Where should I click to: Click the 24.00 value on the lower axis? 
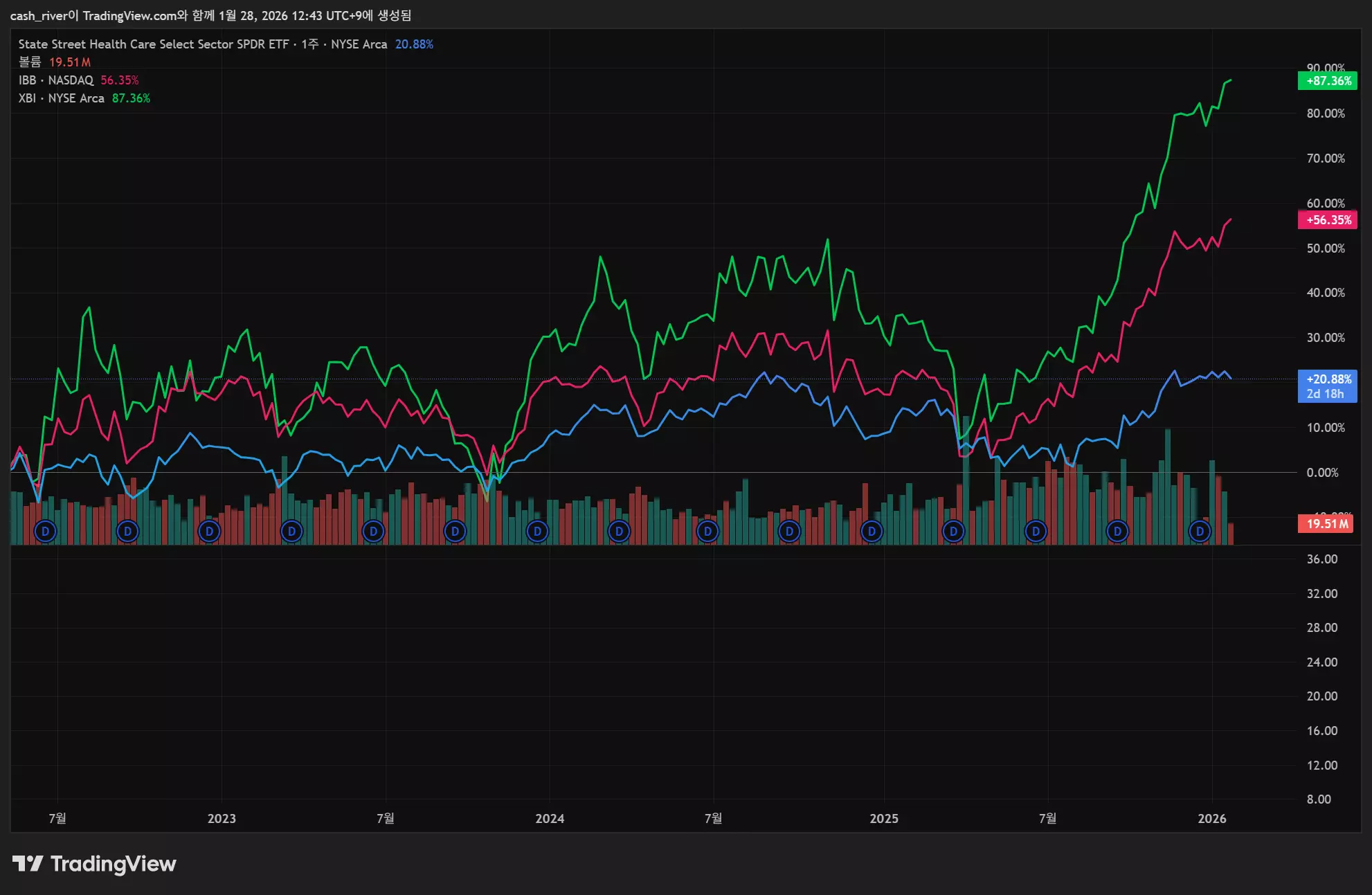[1322, 662]
